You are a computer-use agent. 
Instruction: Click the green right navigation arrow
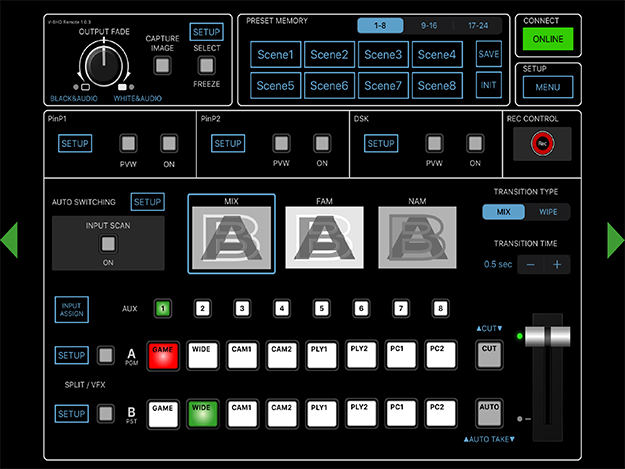[615, 240]
